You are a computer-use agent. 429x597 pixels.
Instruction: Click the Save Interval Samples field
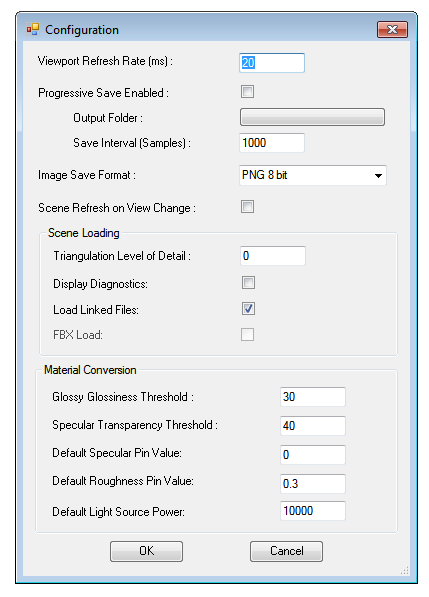272,143
